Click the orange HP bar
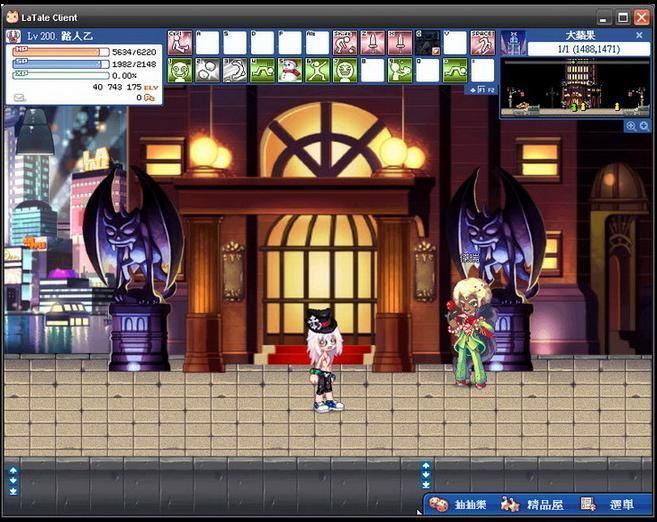The width and height of the screenshot is (657, 522). point(61,52)
